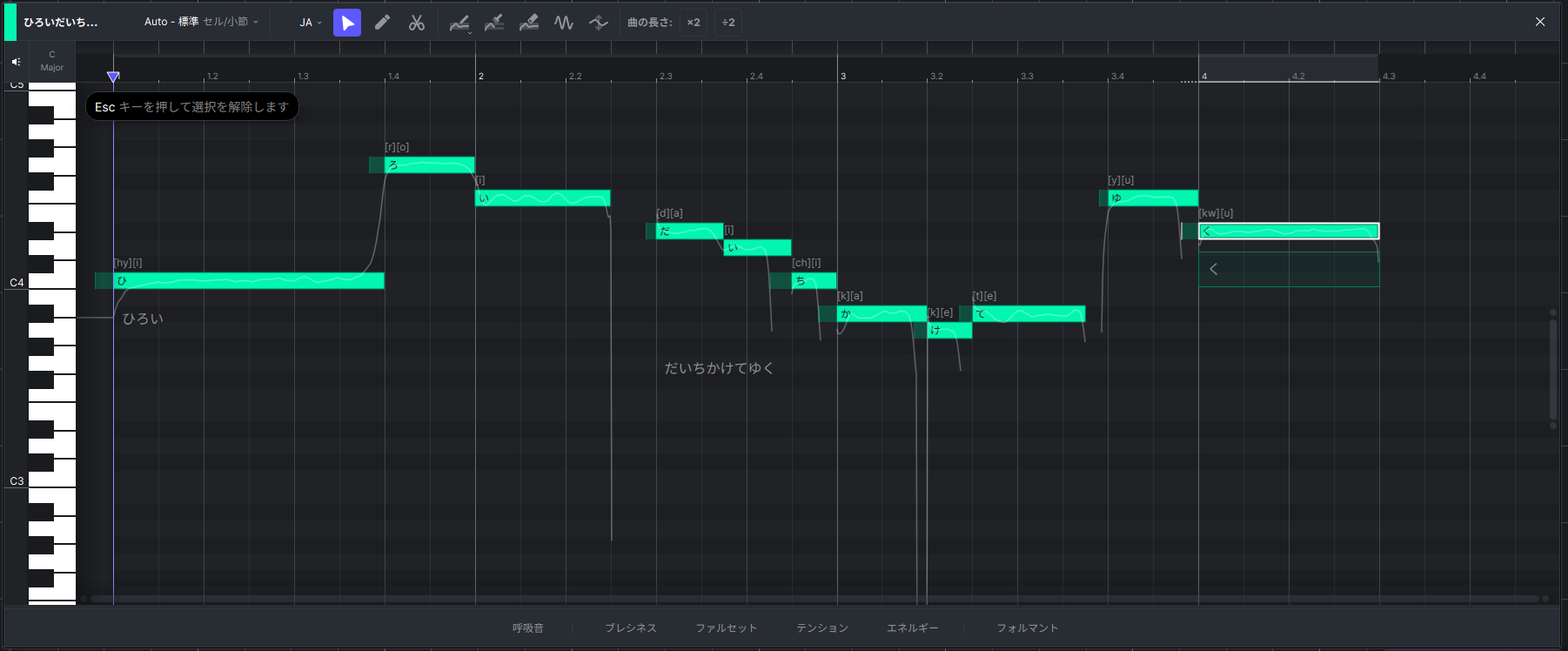Choose the pitch curve drawing tool
The image size is (1568, 651).
(x=459, y=23)
